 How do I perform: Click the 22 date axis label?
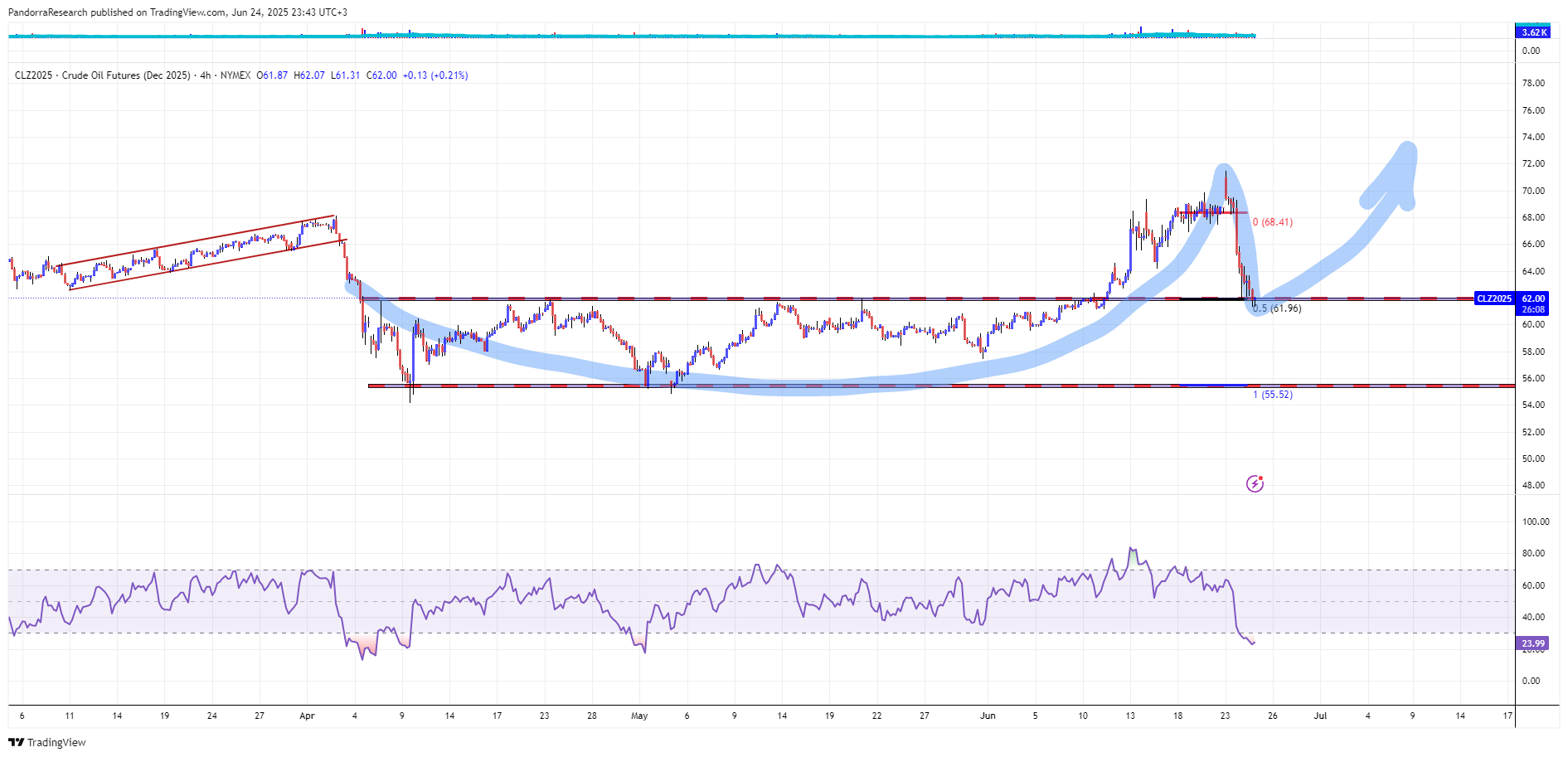(x=876, y=716)
